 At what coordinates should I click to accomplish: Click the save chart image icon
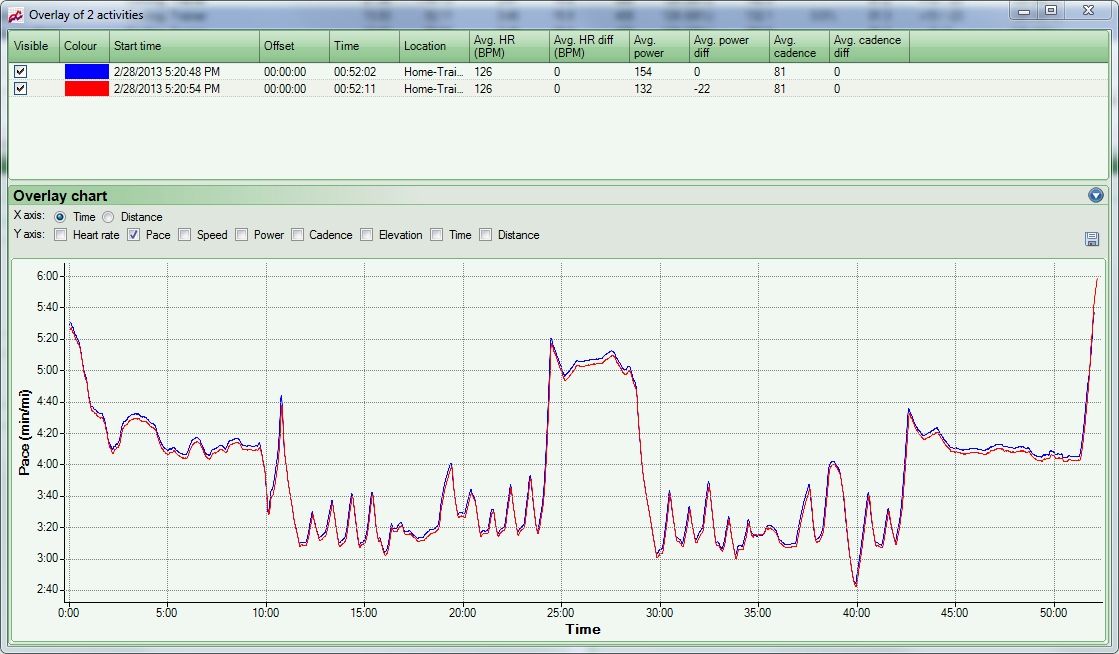(1092, 239)
